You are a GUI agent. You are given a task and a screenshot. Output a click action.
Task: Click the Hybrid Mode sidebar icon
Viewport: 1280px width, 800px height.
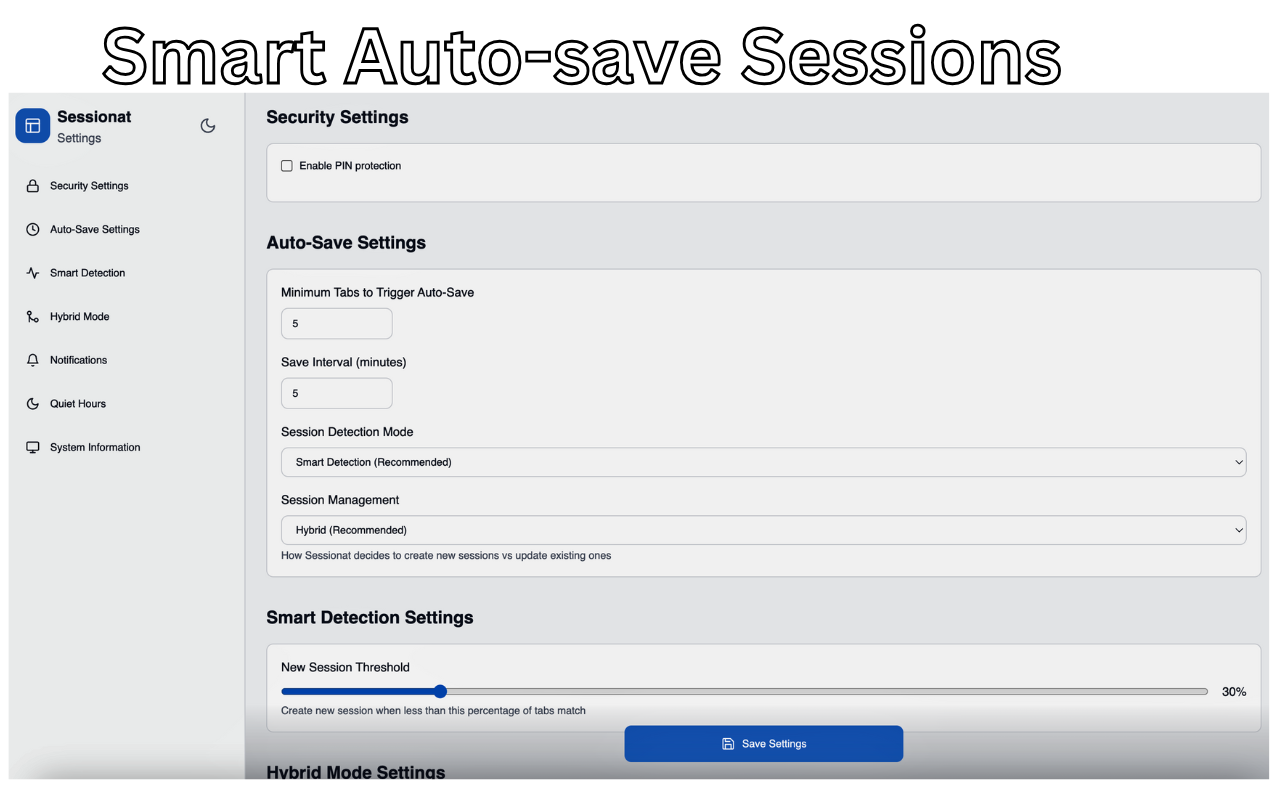click(33, 316)
